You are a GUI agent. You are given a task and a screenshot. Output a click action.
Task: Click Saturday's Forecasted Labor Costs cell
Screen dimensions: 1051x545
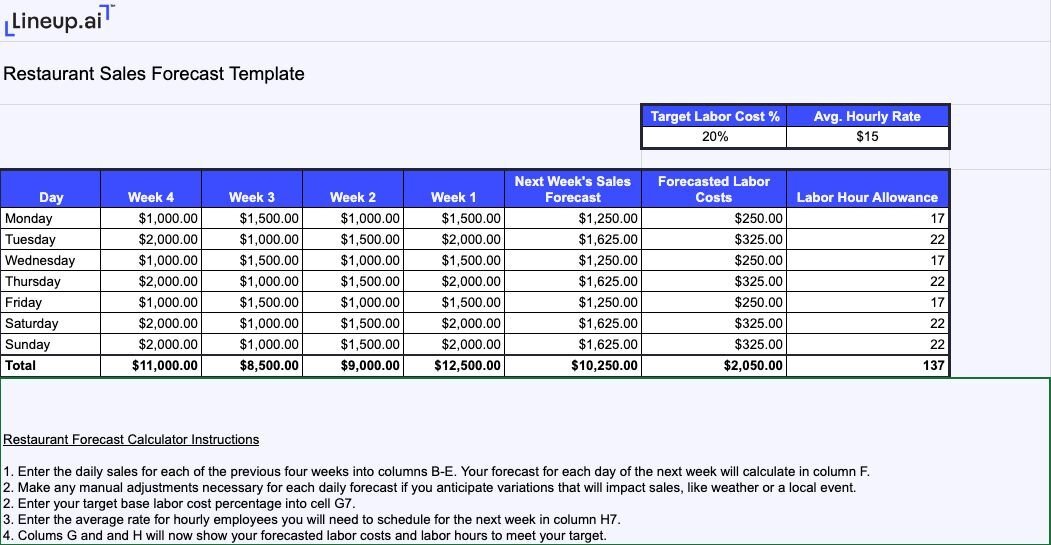[x=714, y=323]
